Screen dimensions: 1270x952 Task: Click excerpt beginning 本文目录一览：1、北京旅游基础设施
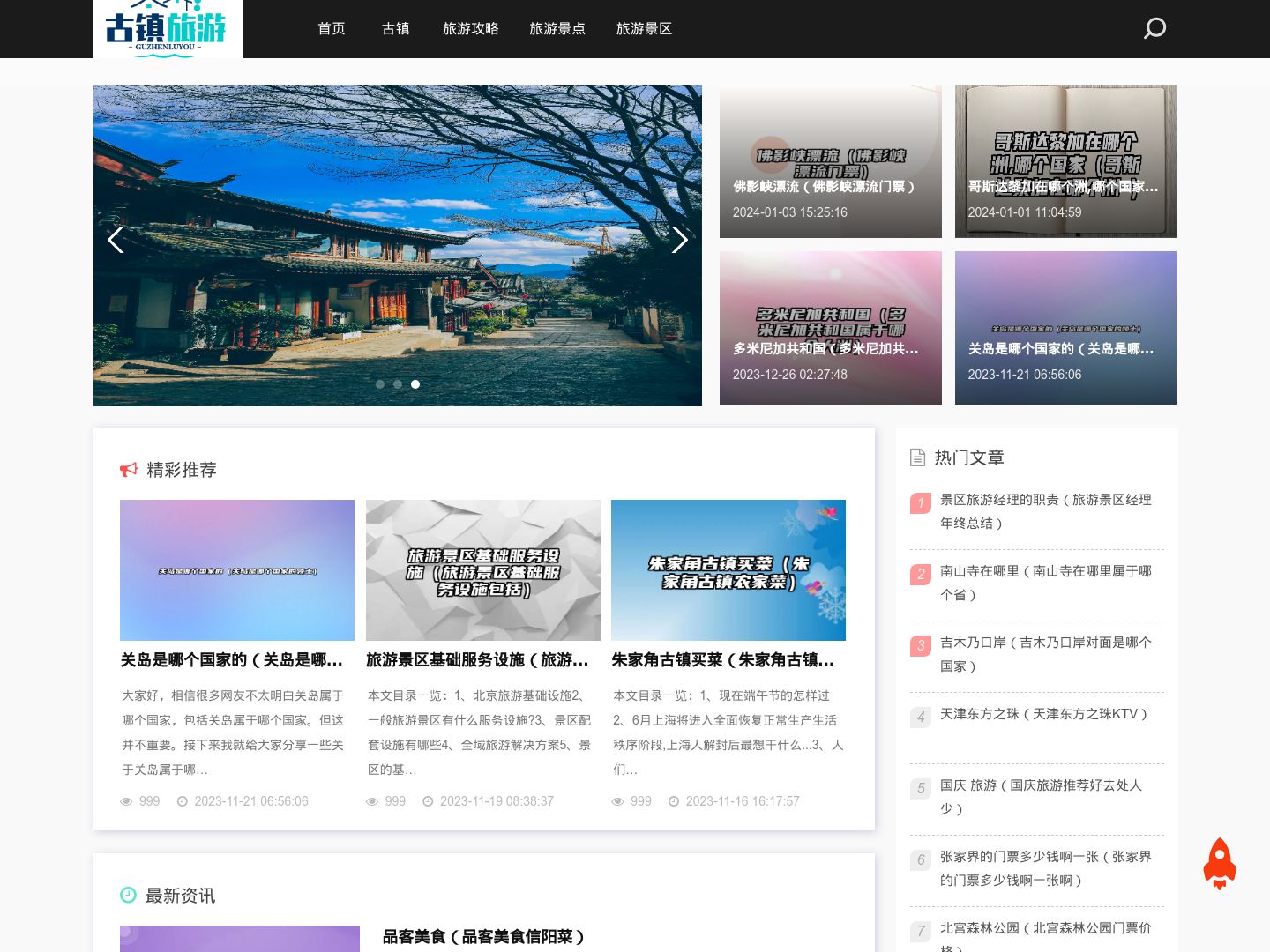[479, 733]
